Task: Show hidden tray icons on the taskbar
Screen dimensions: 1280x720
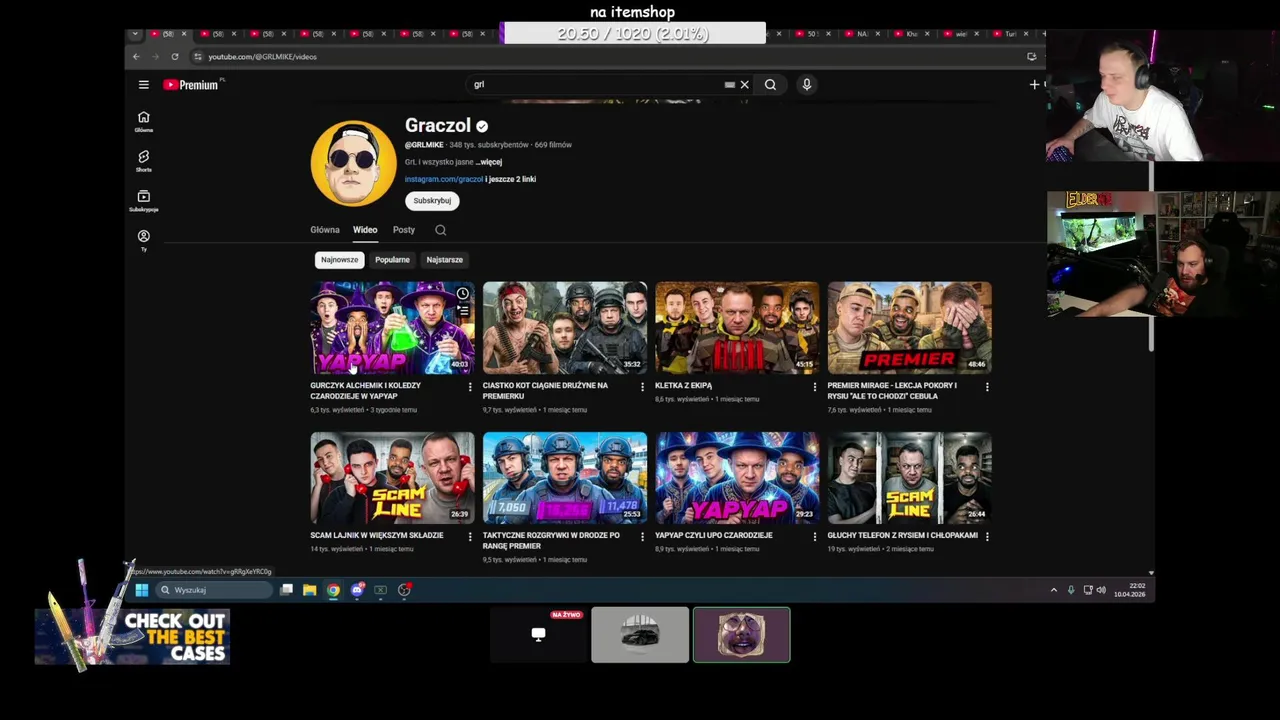Action: [x=1053, y=590]
